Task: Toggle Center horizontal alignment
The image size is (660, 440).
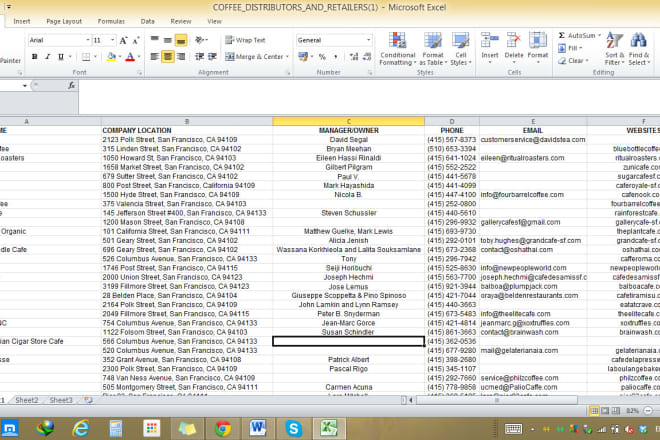Action: click(168, 56)
